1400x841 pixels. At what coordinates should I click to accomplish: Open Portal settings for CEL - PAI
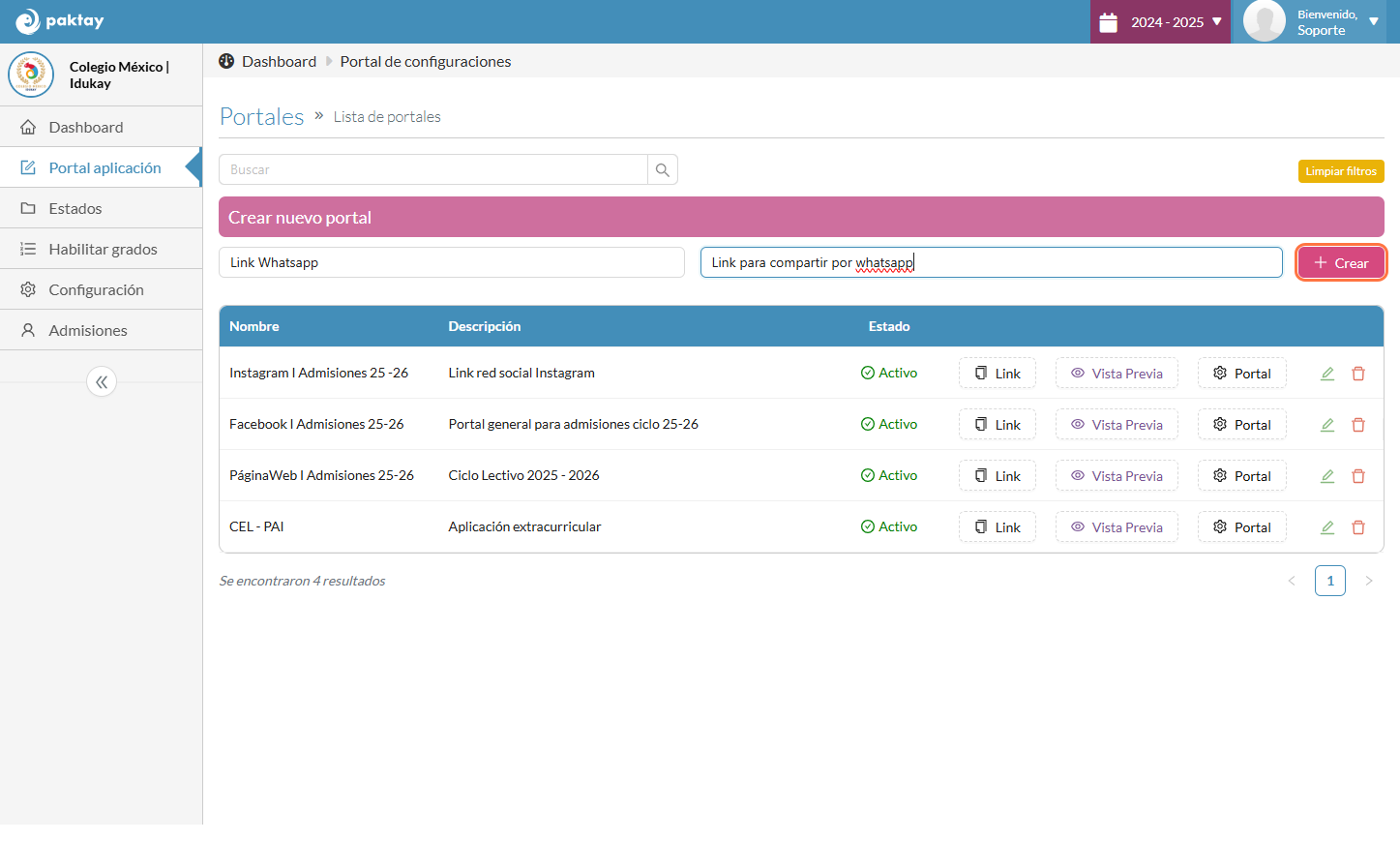tap(1242, 527)
